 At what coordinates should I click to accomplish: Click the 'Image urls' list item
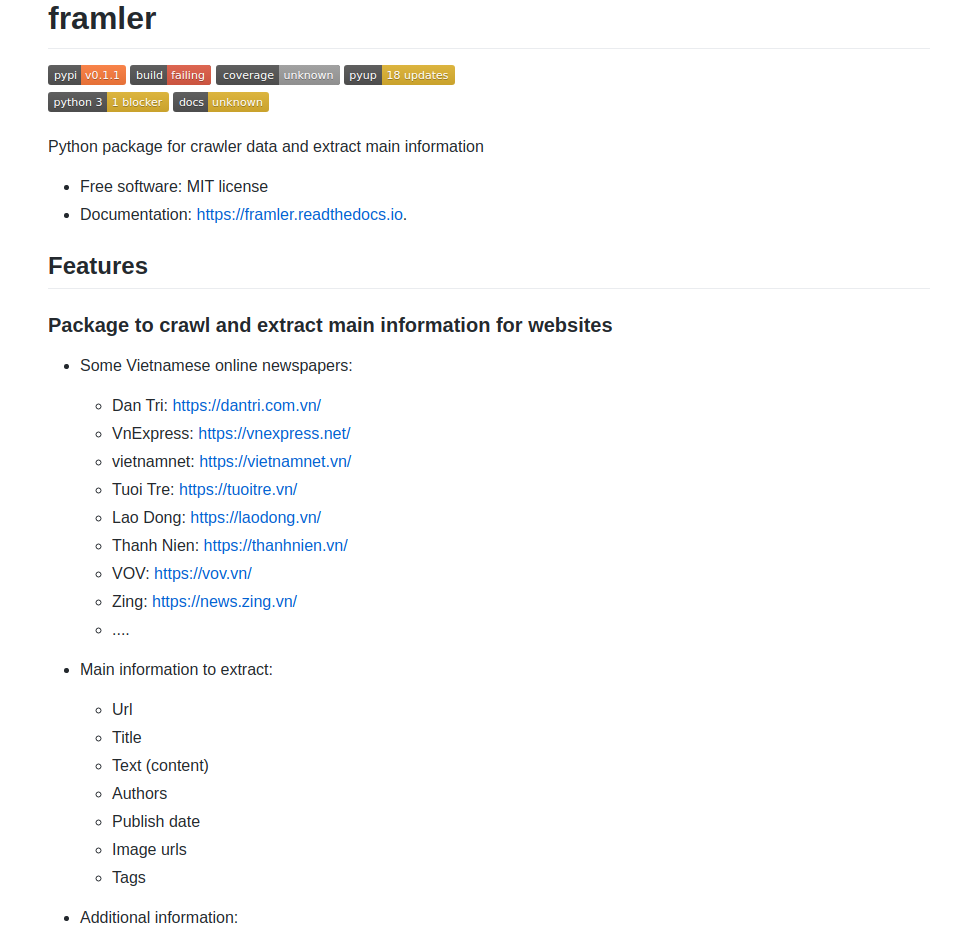coord(149,849)
